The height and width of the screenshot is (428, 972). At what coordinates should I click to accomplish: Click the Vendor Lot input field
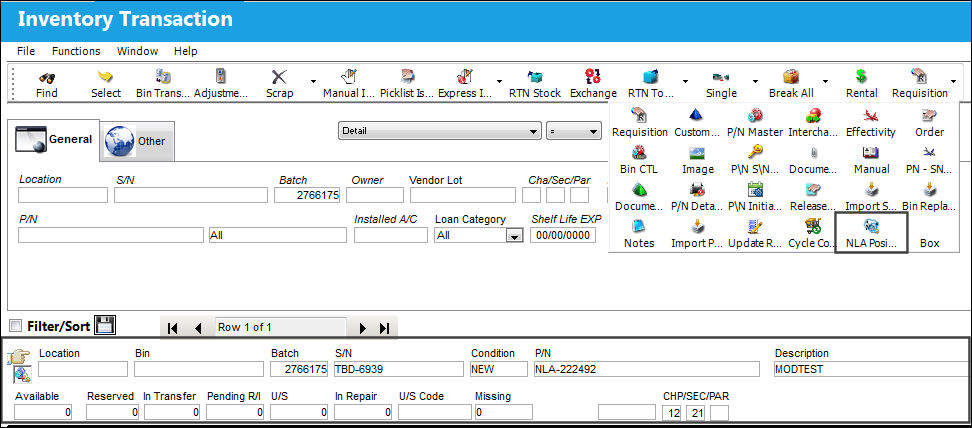[462, 195]
